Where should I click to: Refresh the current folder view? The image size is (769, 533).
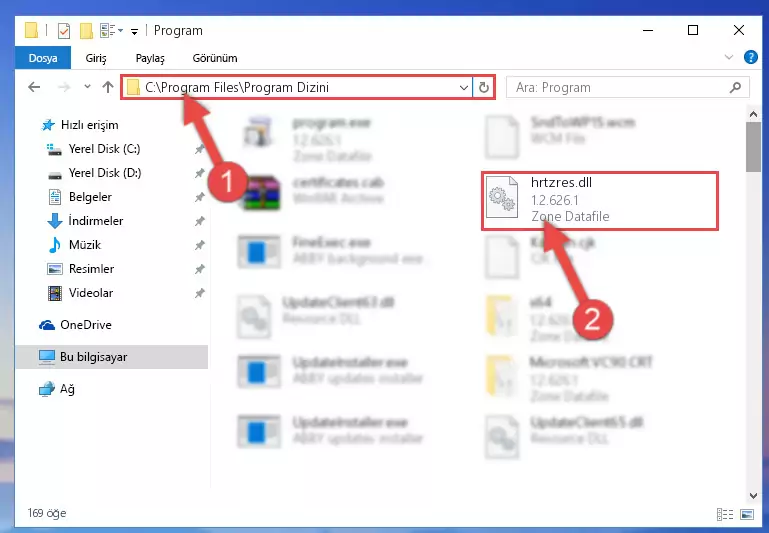point(484,88)
